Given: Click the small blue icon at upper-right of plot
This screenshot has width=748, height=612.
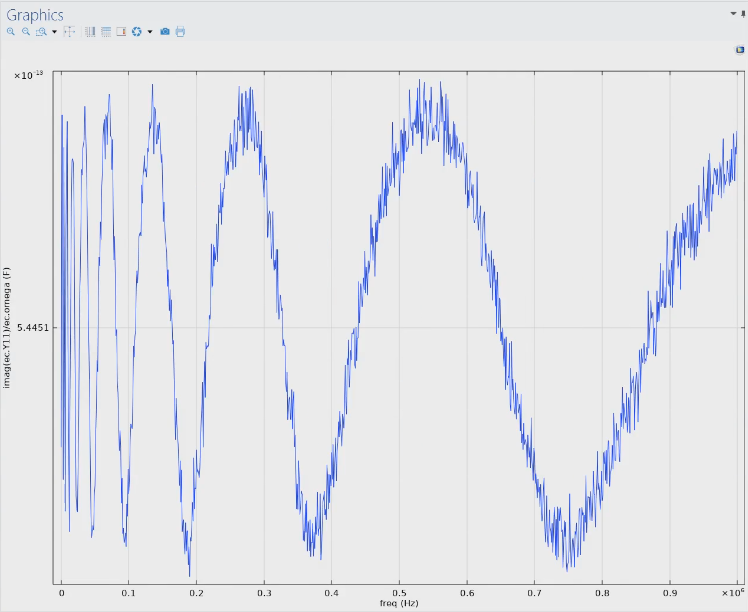Looking at the screenshot, I should click(739, 49).
